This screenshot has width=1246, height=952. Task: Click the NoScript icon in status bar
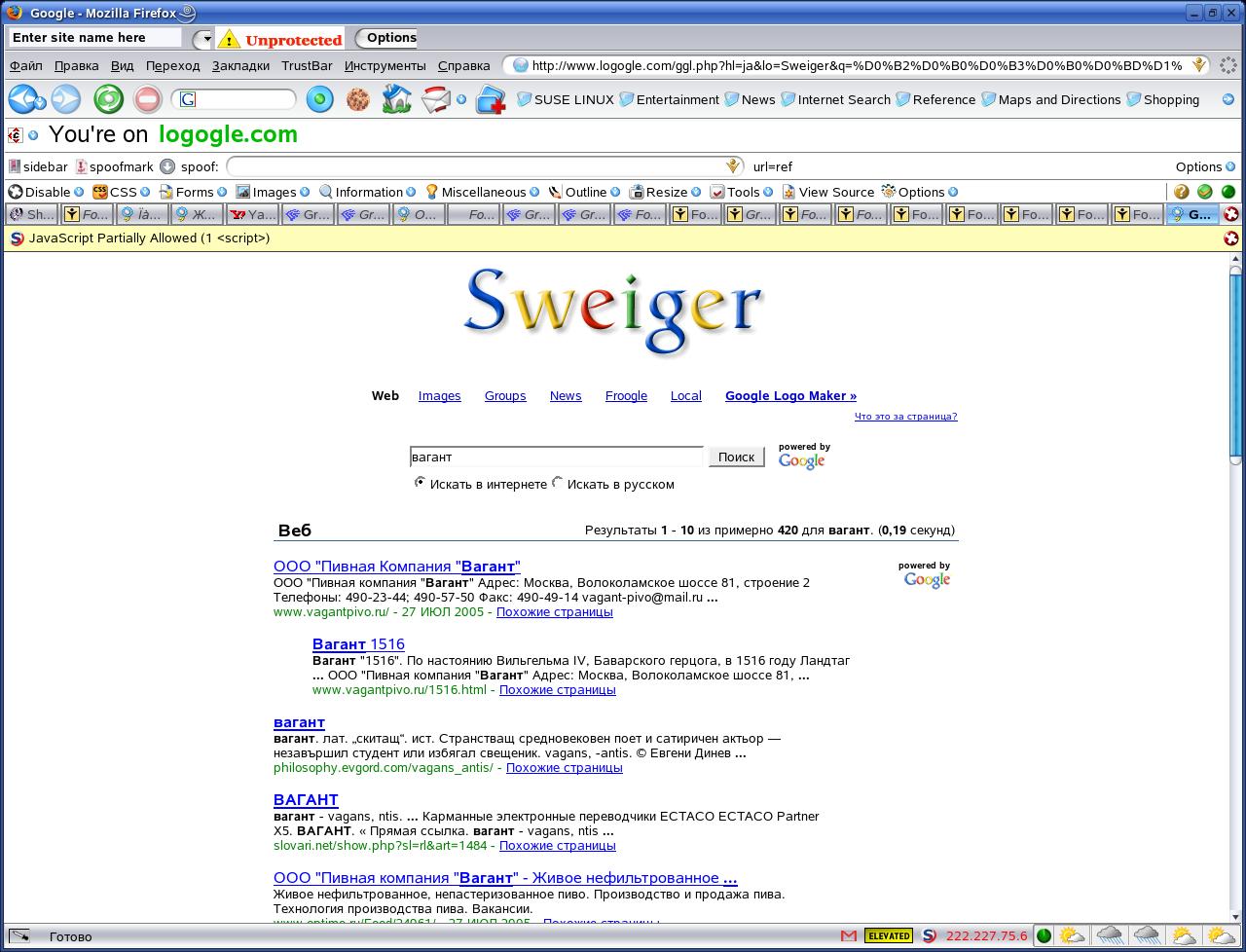coord(929,935)
